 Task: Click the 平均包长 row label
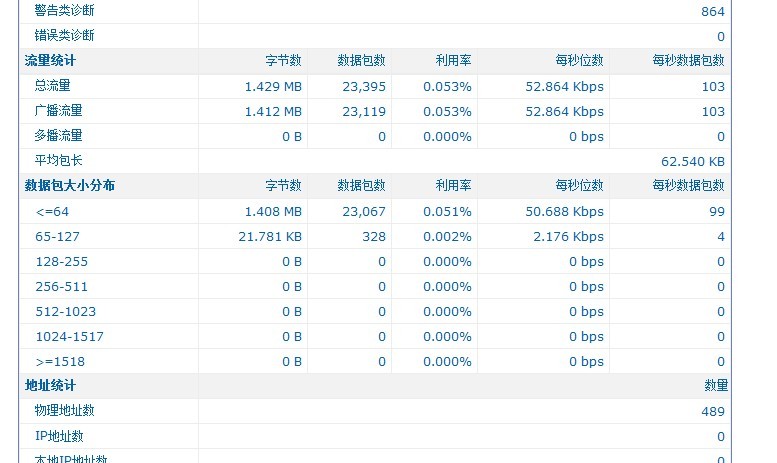click(59, 161)
